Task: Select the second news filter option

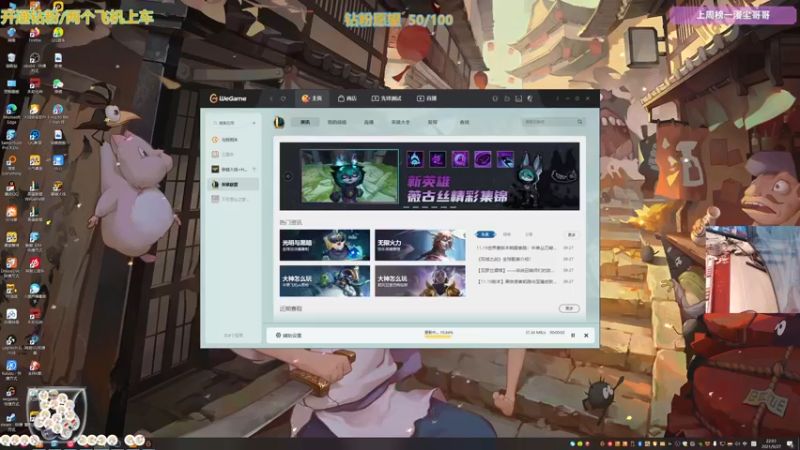Action: [x=507, y=234]
